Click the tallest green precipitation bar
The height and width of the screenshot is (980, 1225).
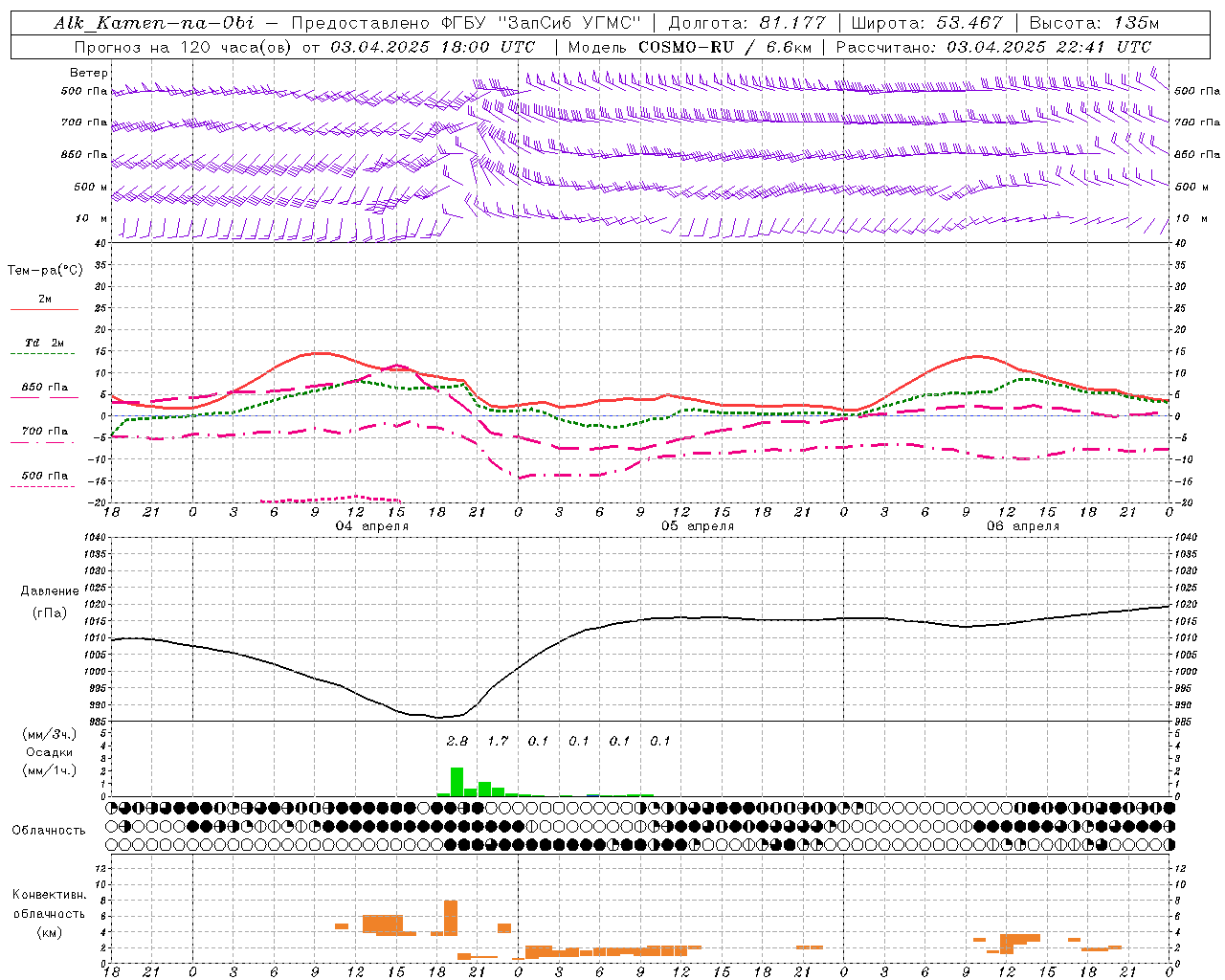[x=457, y=781]
